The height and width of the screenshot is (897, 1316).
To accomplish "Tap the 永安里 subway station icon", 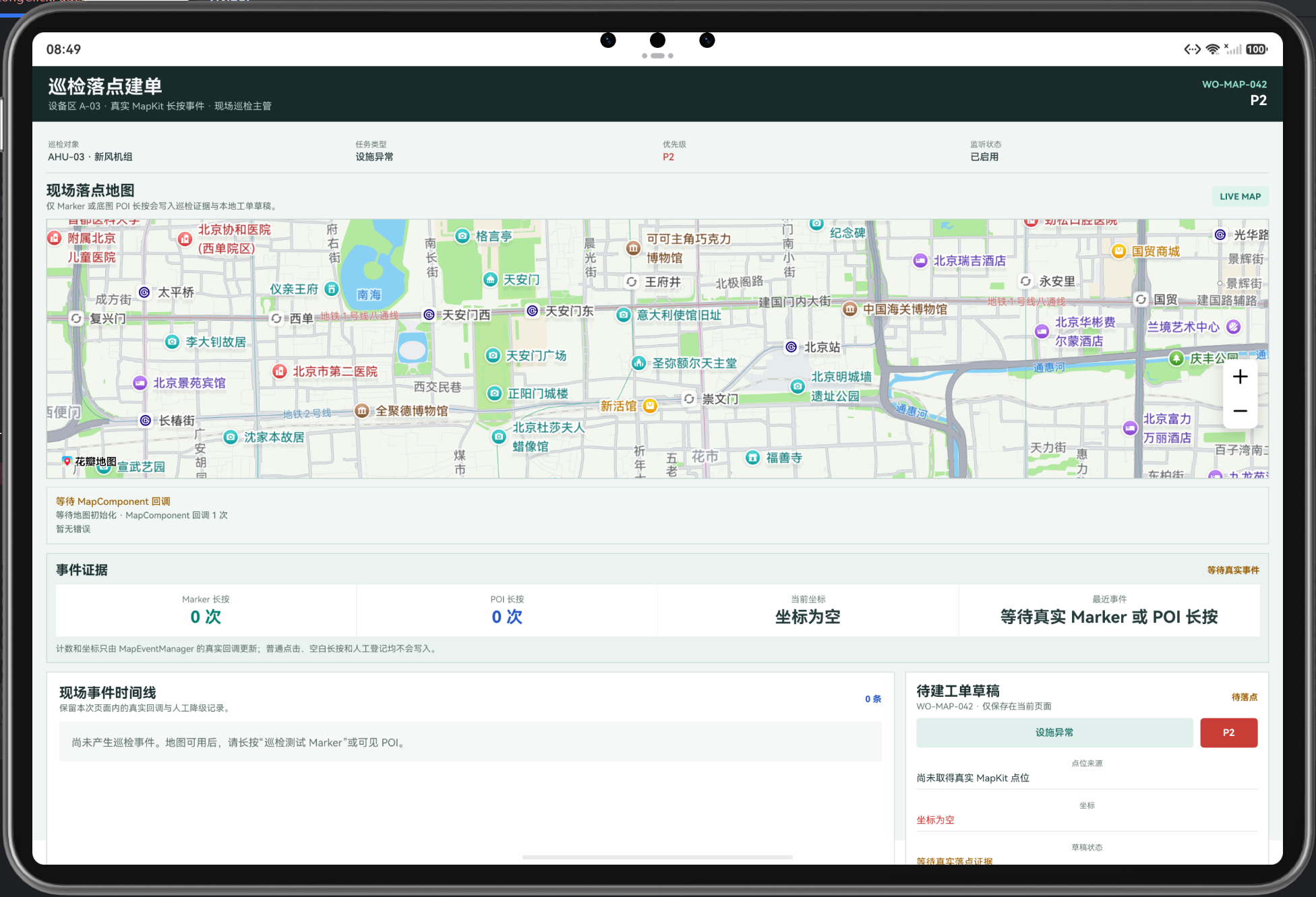I will 1025,281.
